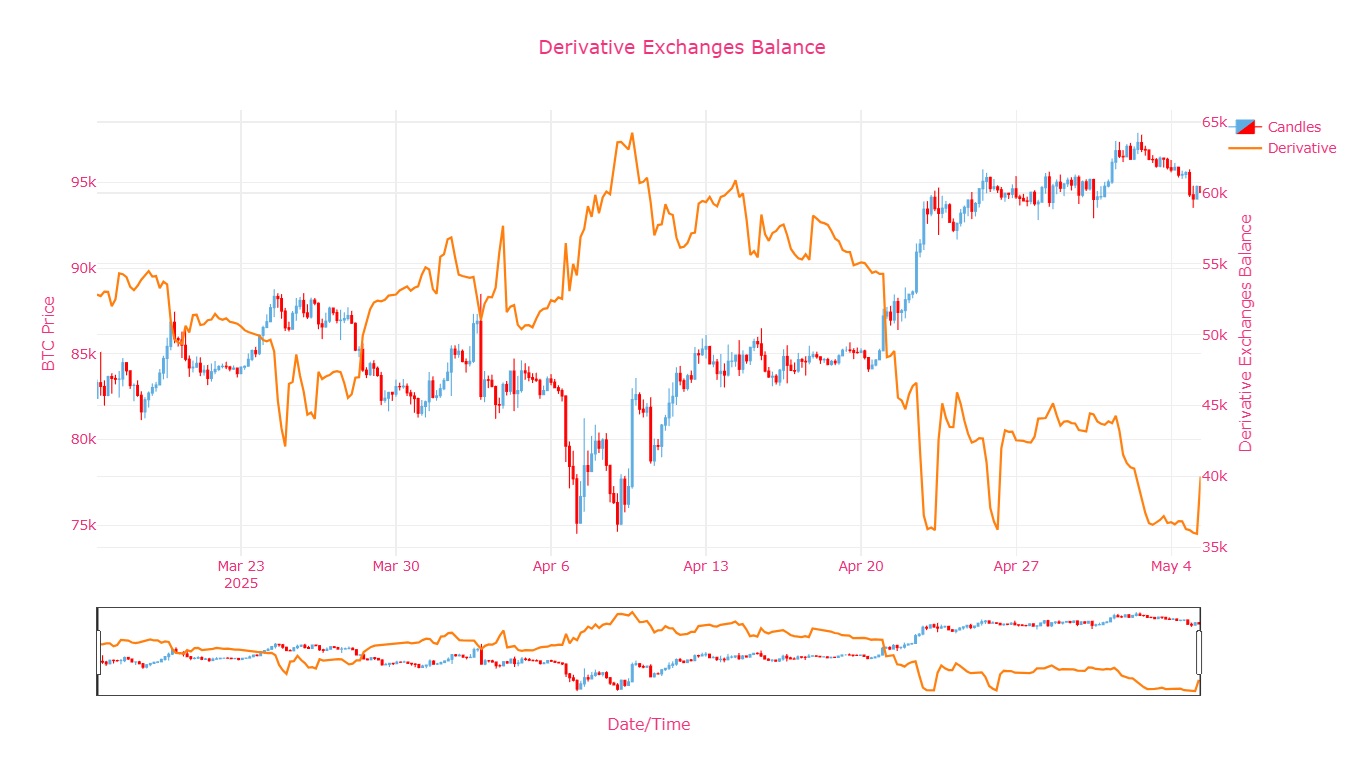This screenshot has height=766, width=1346.
Task: Click the Candles legend candlestick icon
Action: point(1246,127)
